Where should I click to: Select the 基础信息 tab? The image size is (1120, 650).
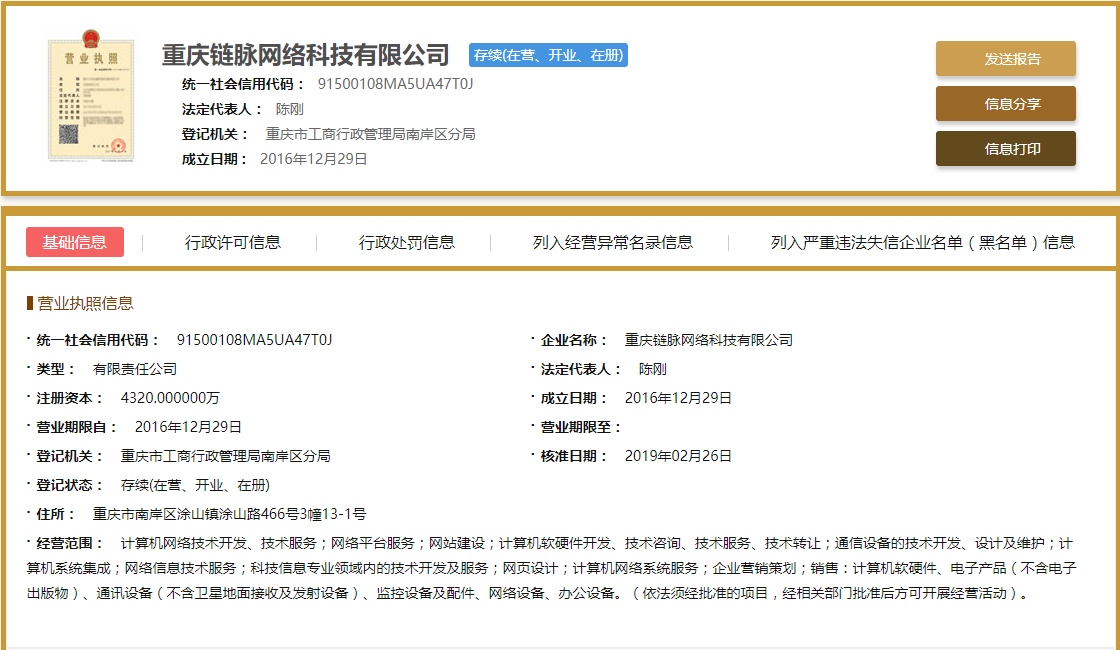pyautogui.click(x=75, y=242)
